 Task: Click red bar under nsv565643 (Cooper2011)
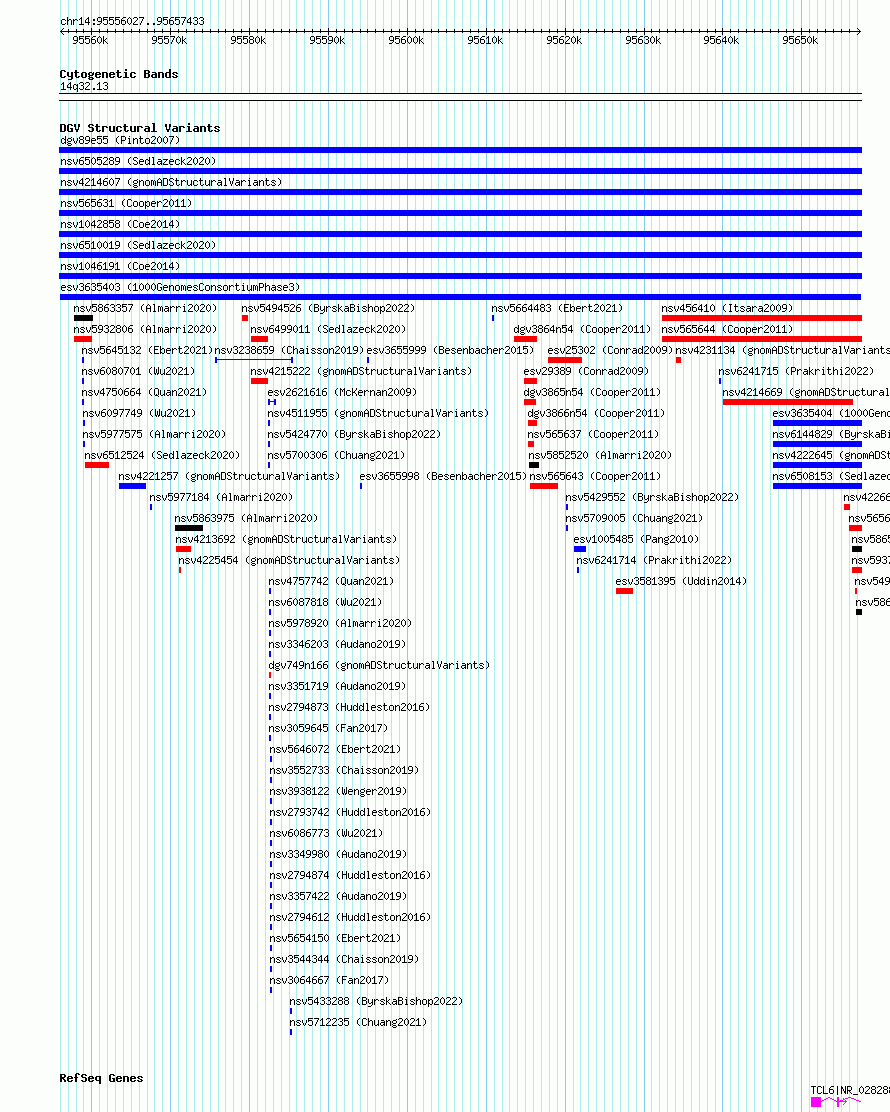543,486
